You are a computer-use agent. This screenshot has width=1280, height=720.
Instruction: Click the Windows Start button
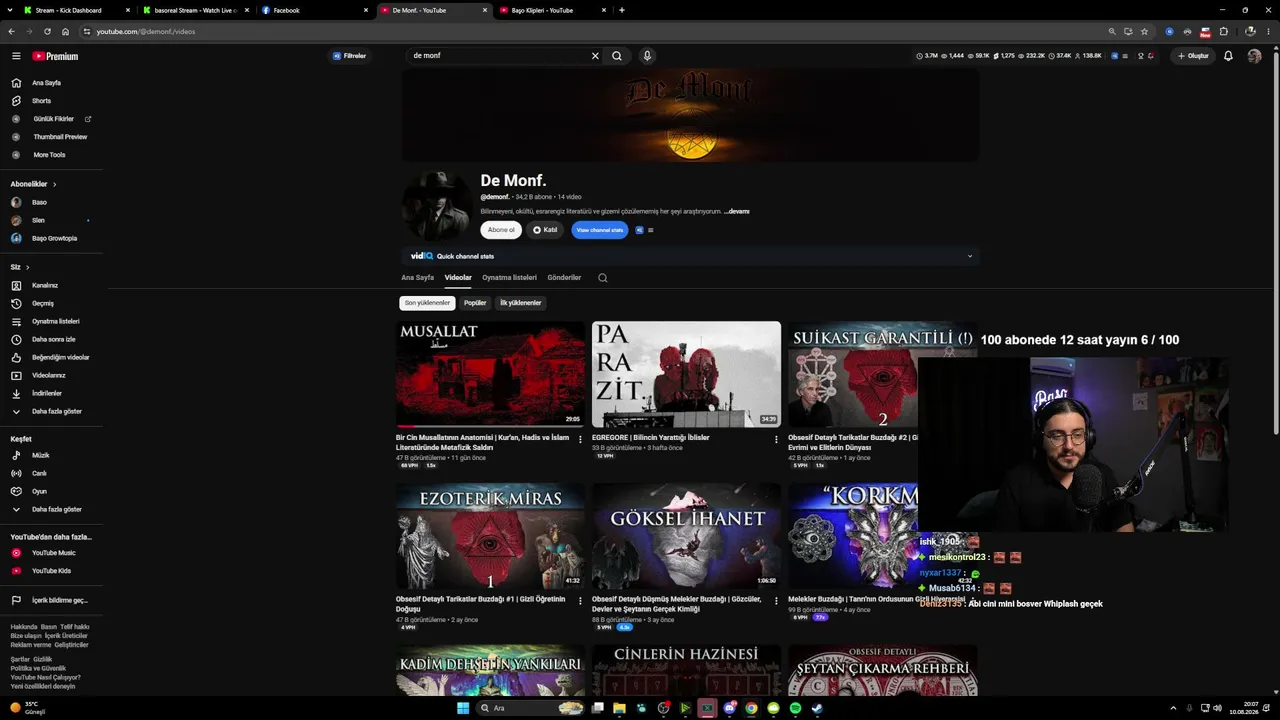[x=463, y=708]
